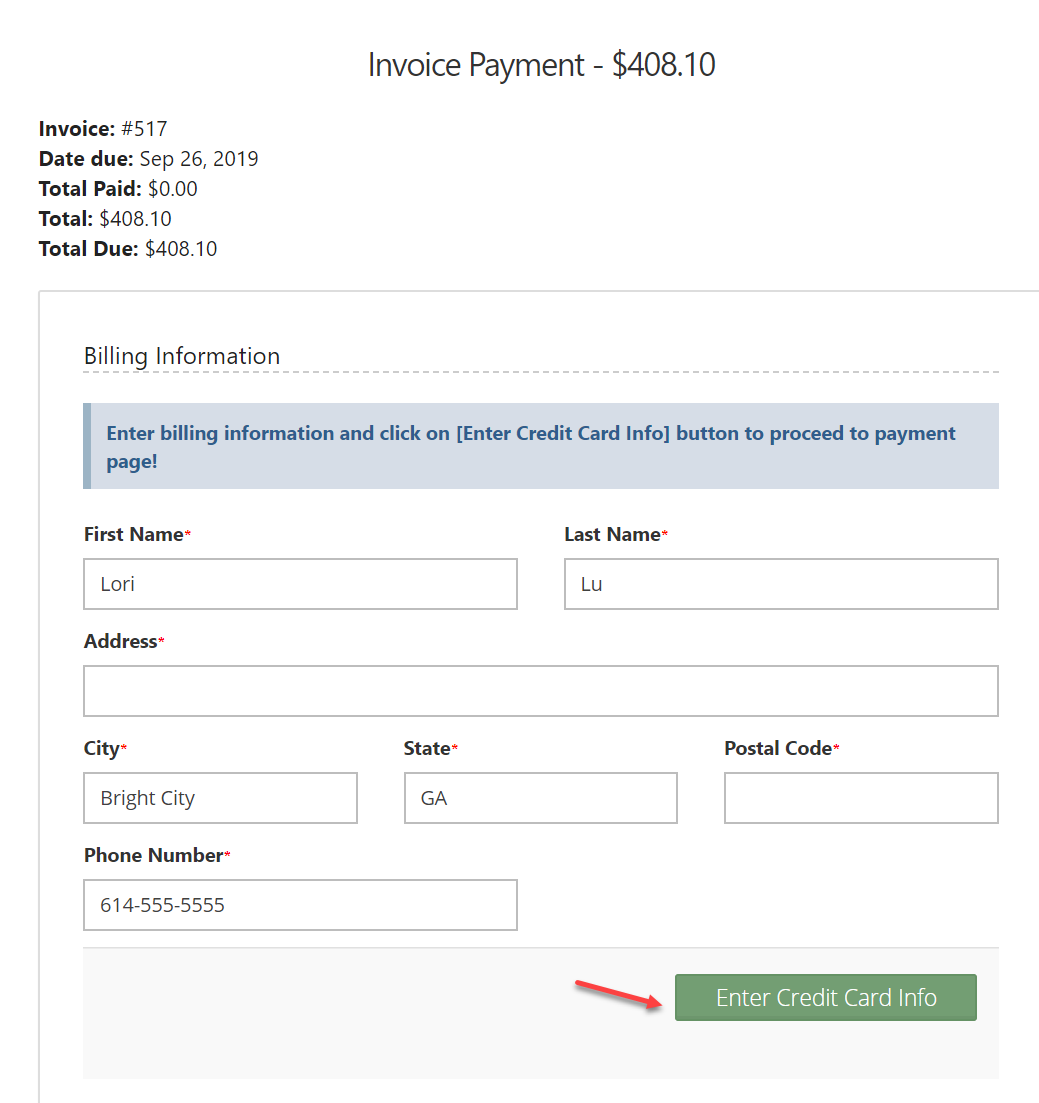
Task: Click the Invoice #517 line
Action: [103, 129]
